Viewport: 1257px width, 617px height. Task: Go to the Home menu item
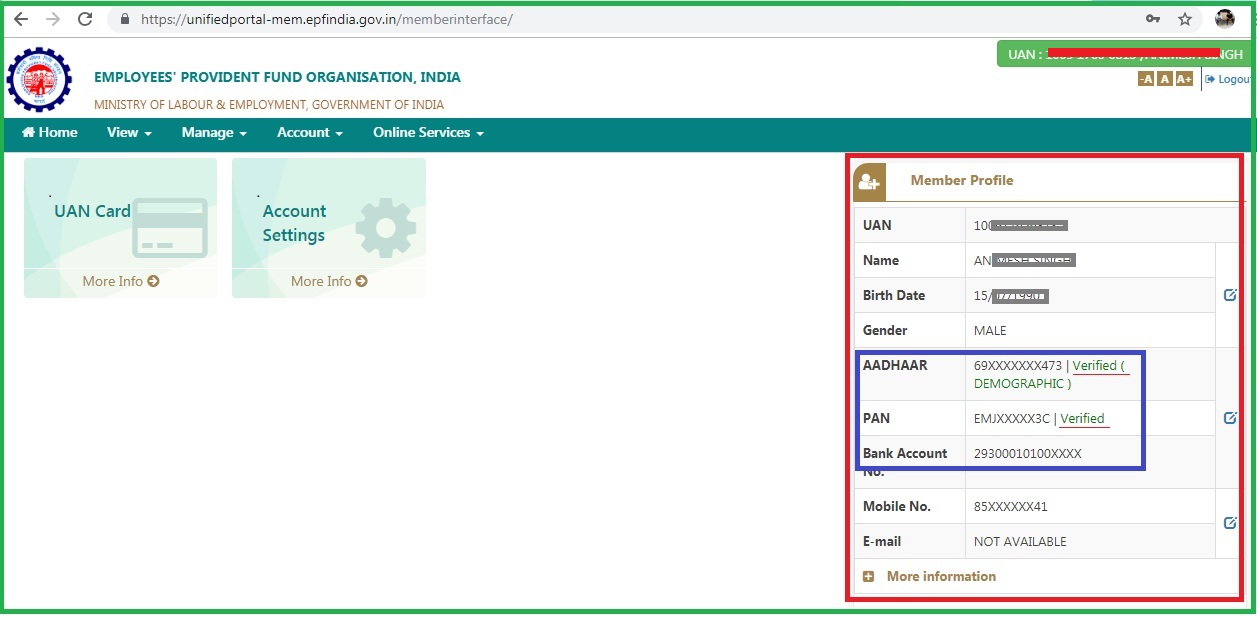tap(50, 133)
